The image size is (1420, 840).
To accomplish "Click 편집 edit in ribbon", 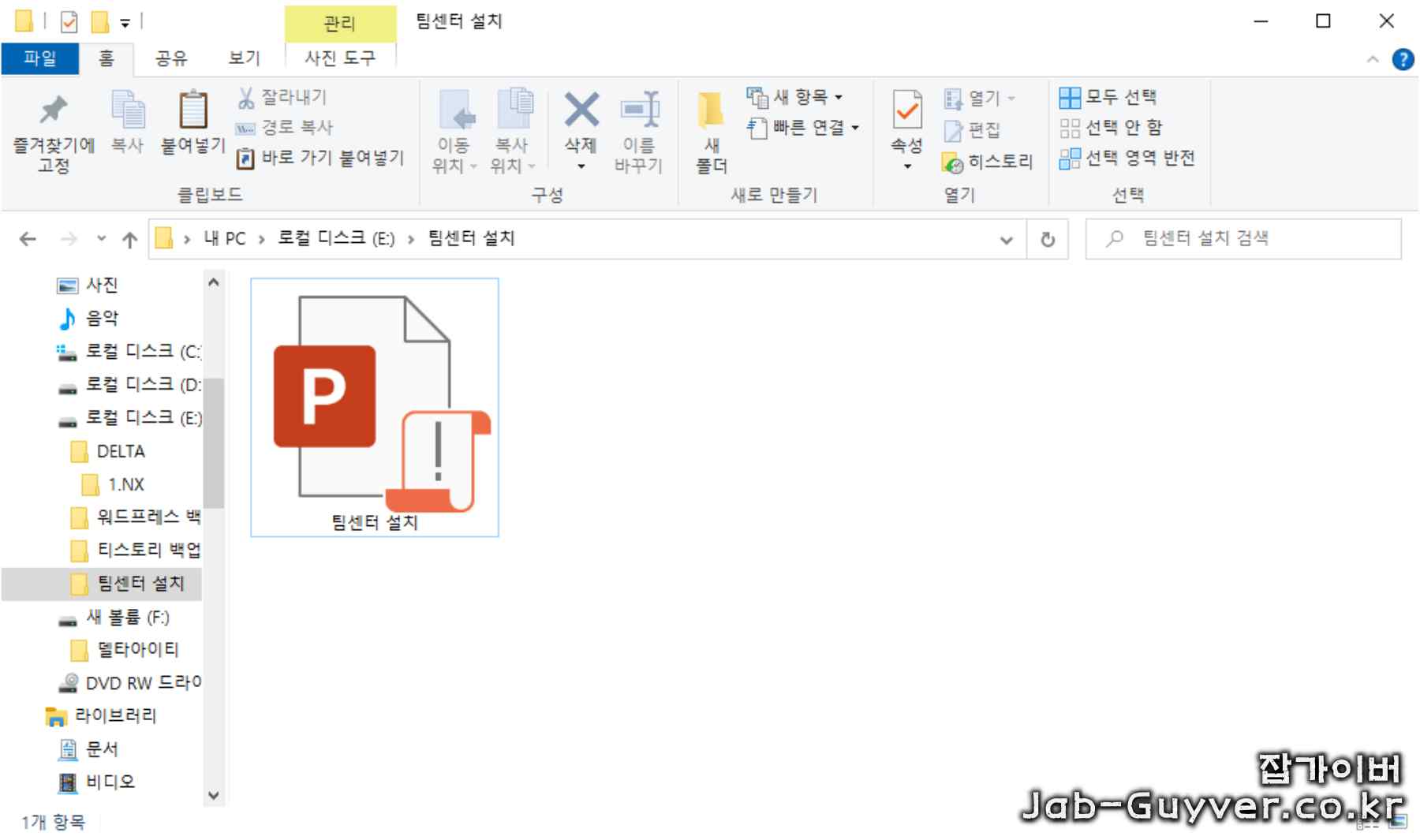I will [x=972, y=129].
